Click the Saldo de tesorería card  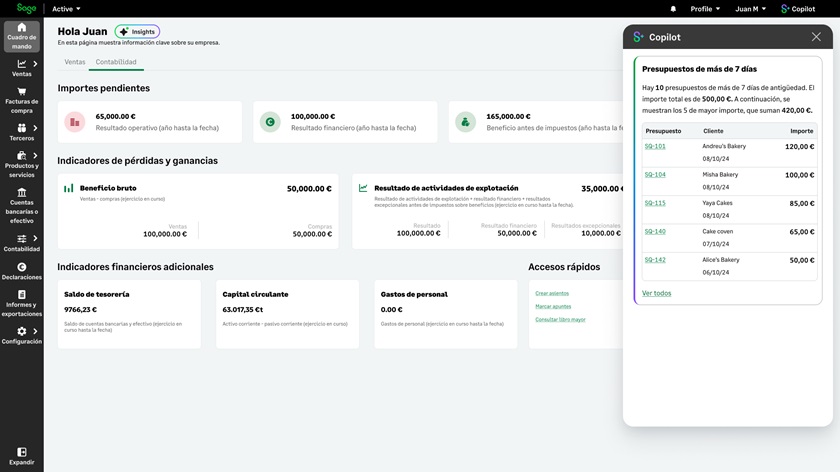[129, 314]
